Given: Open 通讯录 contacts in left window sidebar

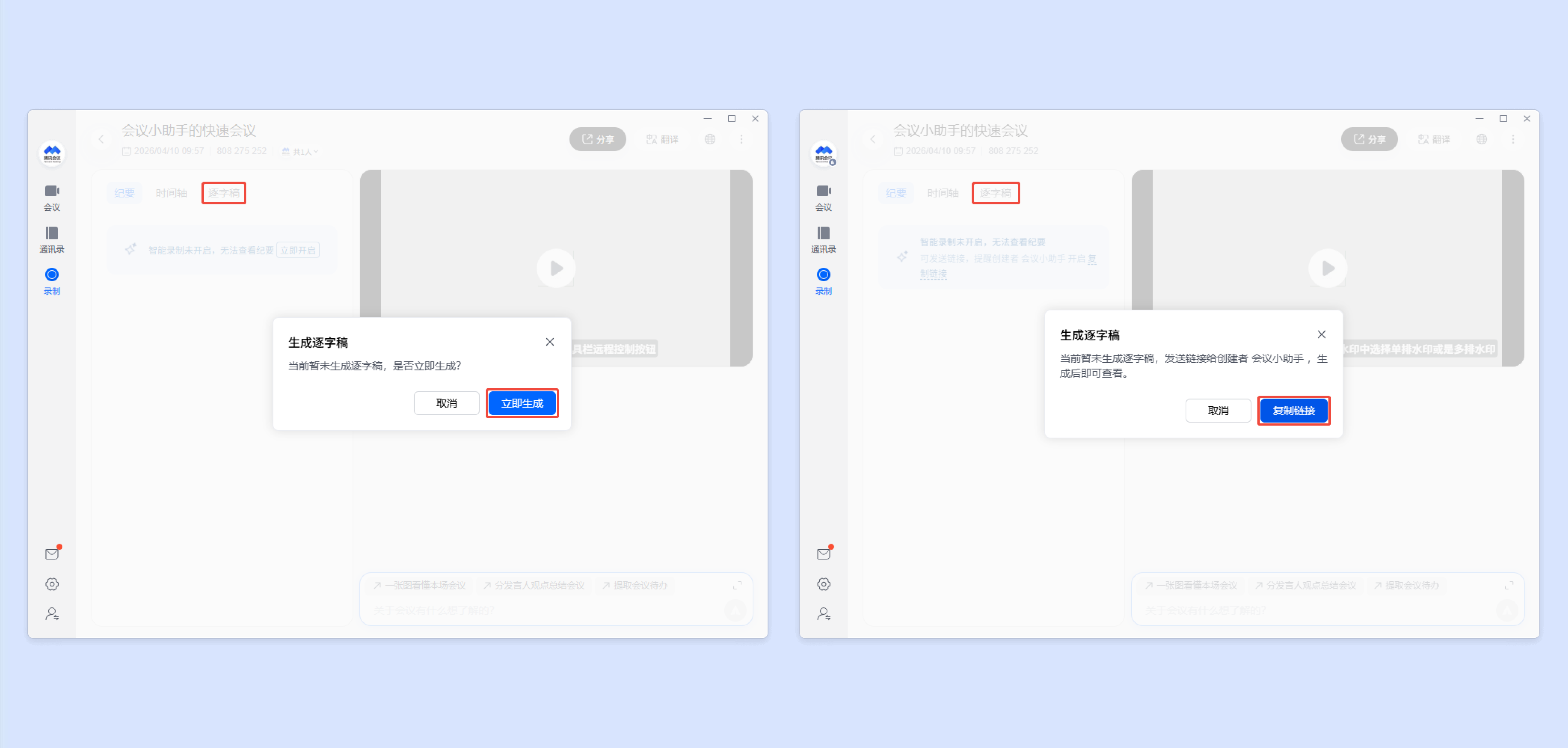Looking at the screenshot, I should [x=52, y=240].
